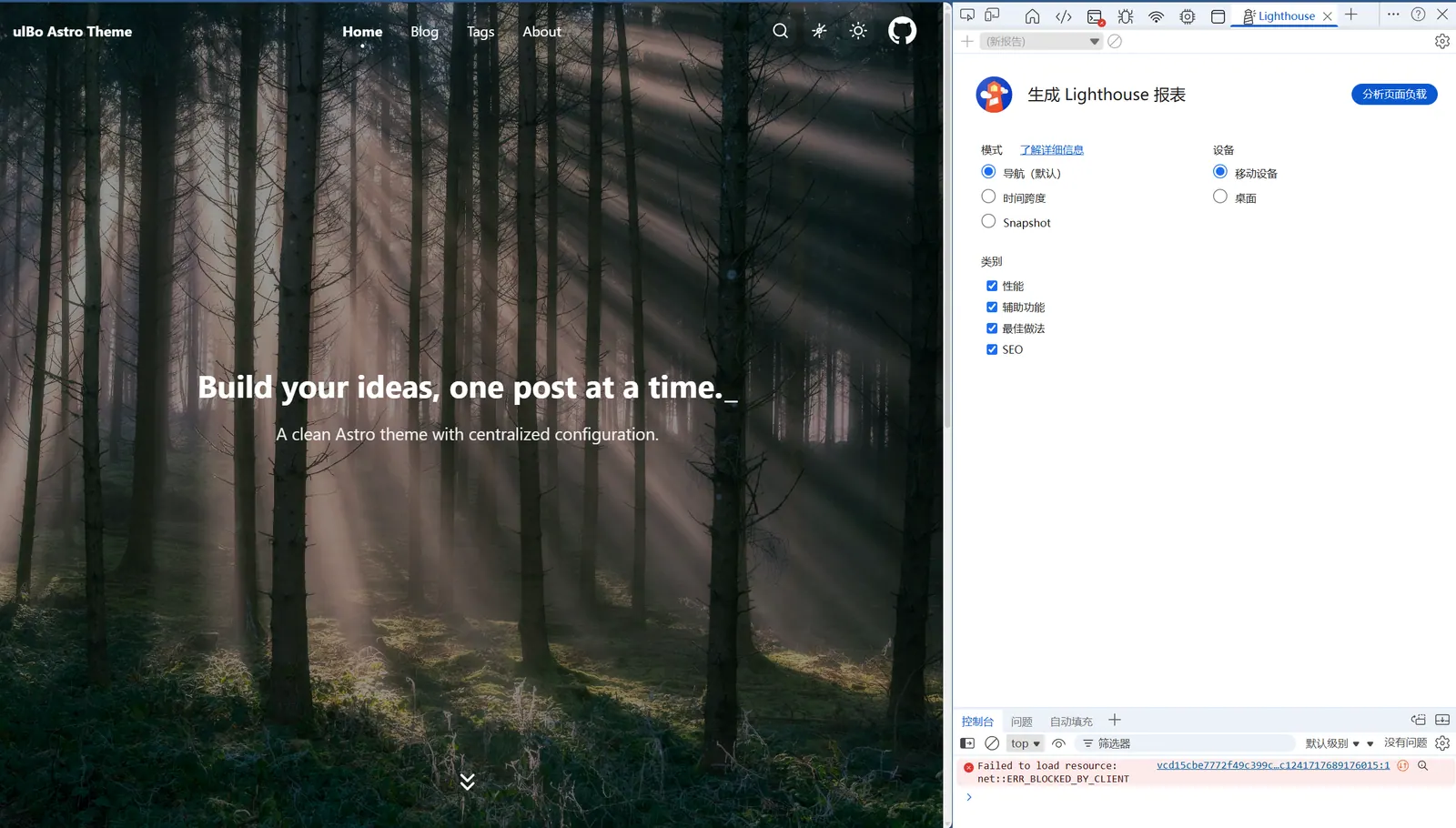Select the 桌面 desktop device radio button
The image size is (1456, 828).
click(x=1220, y=197)
